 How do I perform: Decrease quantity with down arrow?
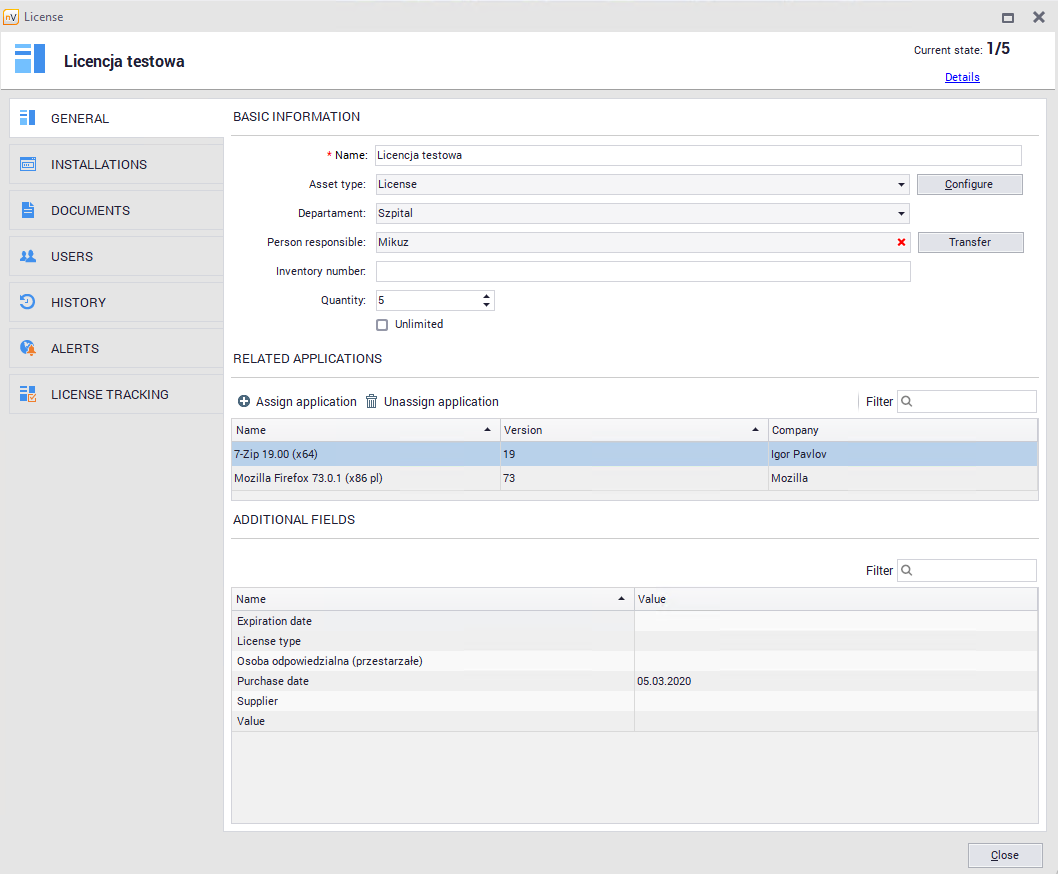pyautogui.click(x=486, y=305)
